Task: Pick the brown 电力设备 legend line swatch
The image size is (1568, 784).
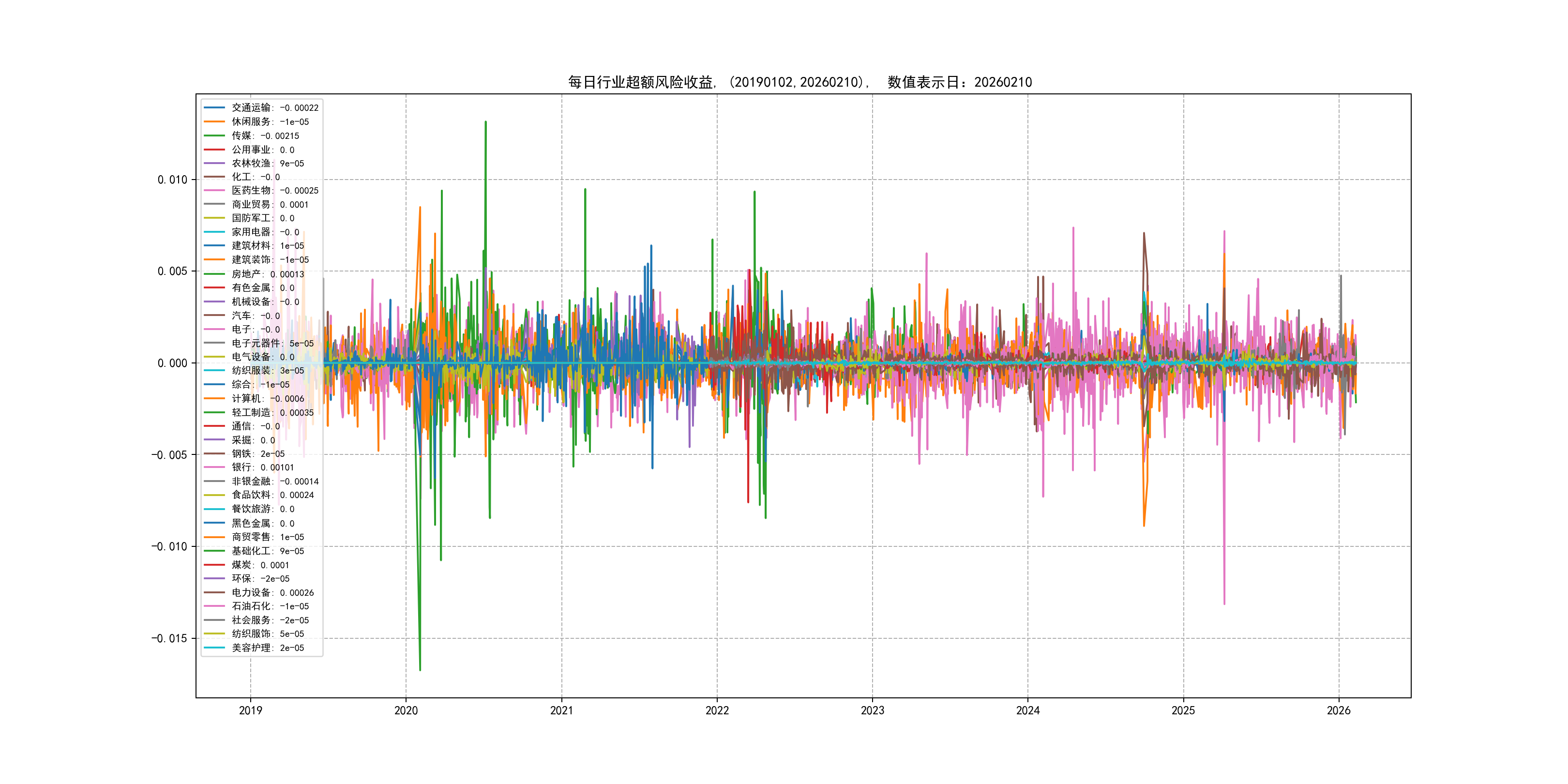Action: pyautogui.click(x=214, y=592)
